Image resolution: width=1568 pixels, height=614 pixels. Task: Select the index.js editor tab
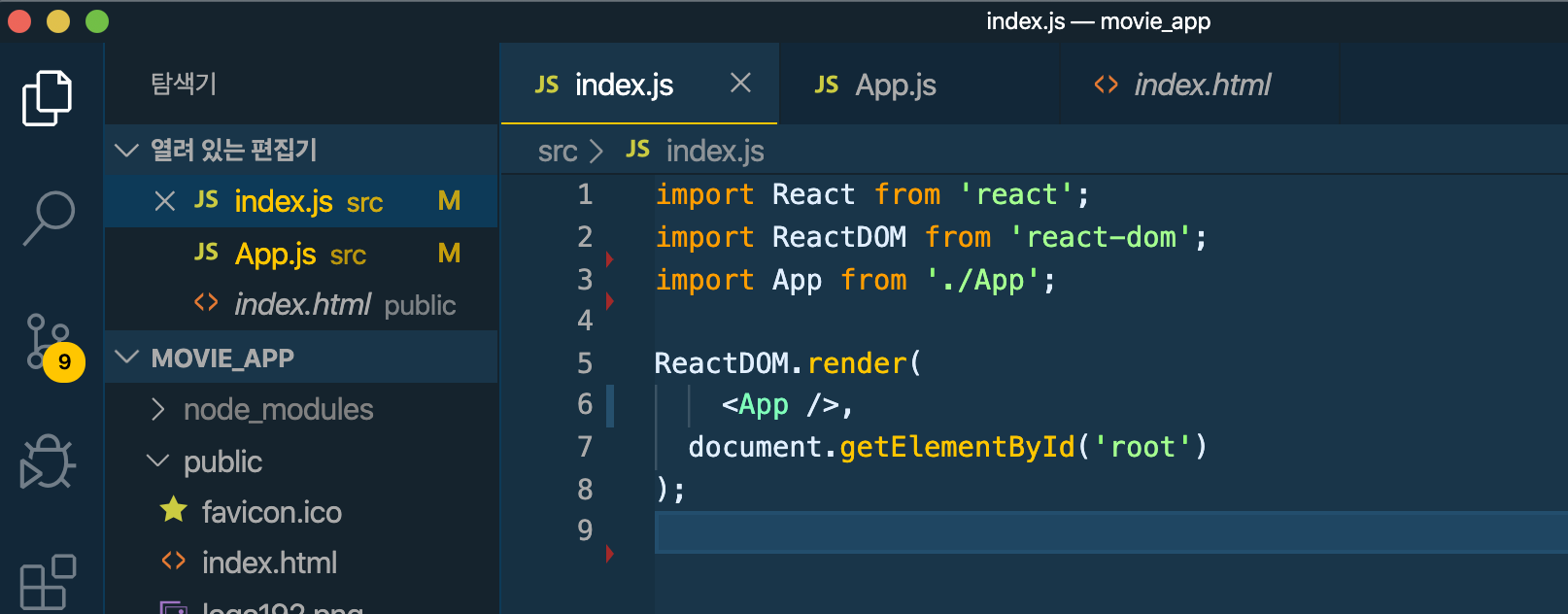point(638,85)
